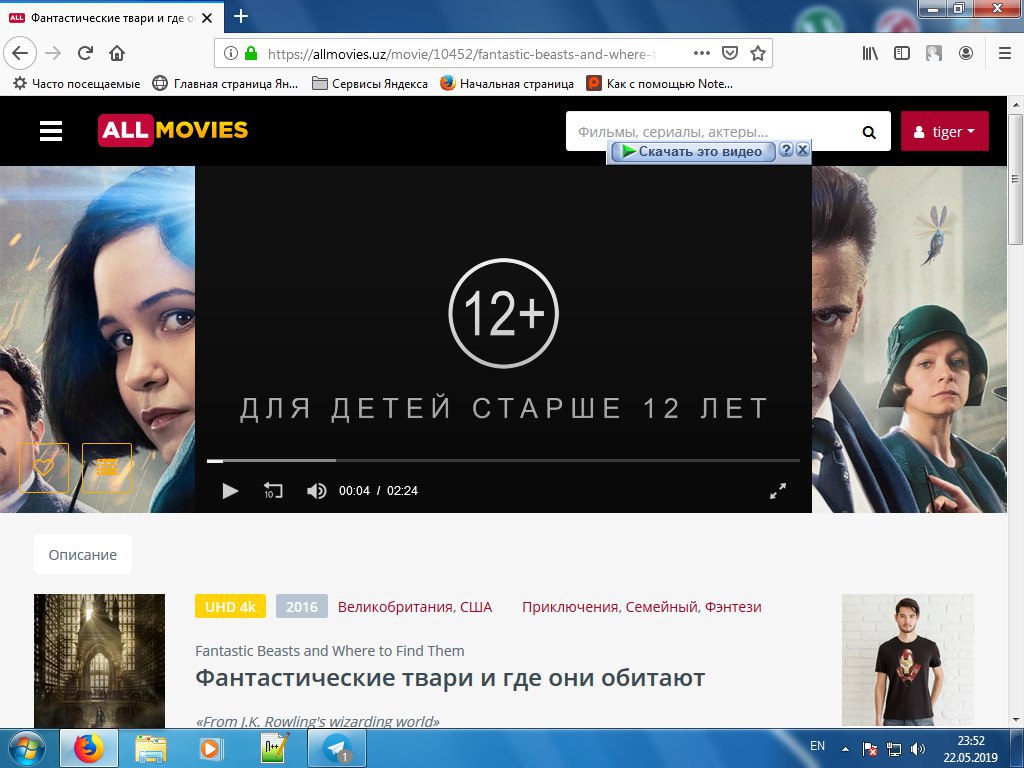The width and height of the screenshot is (1024, 768).
Task: Open the media player taskbar icon
Action: 211,748
